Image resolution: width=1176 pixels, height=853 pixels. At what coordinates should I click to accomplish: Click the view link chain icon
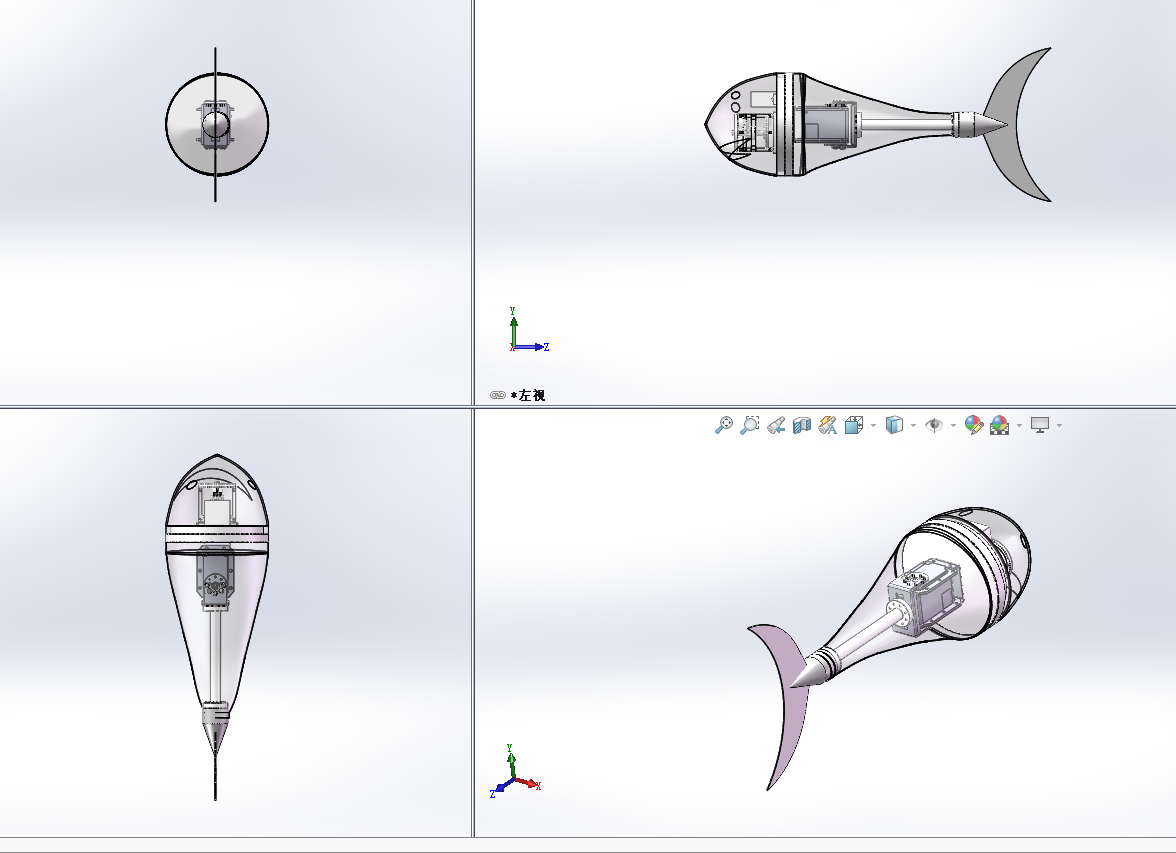pyautogui.click(x=497, y=395)
